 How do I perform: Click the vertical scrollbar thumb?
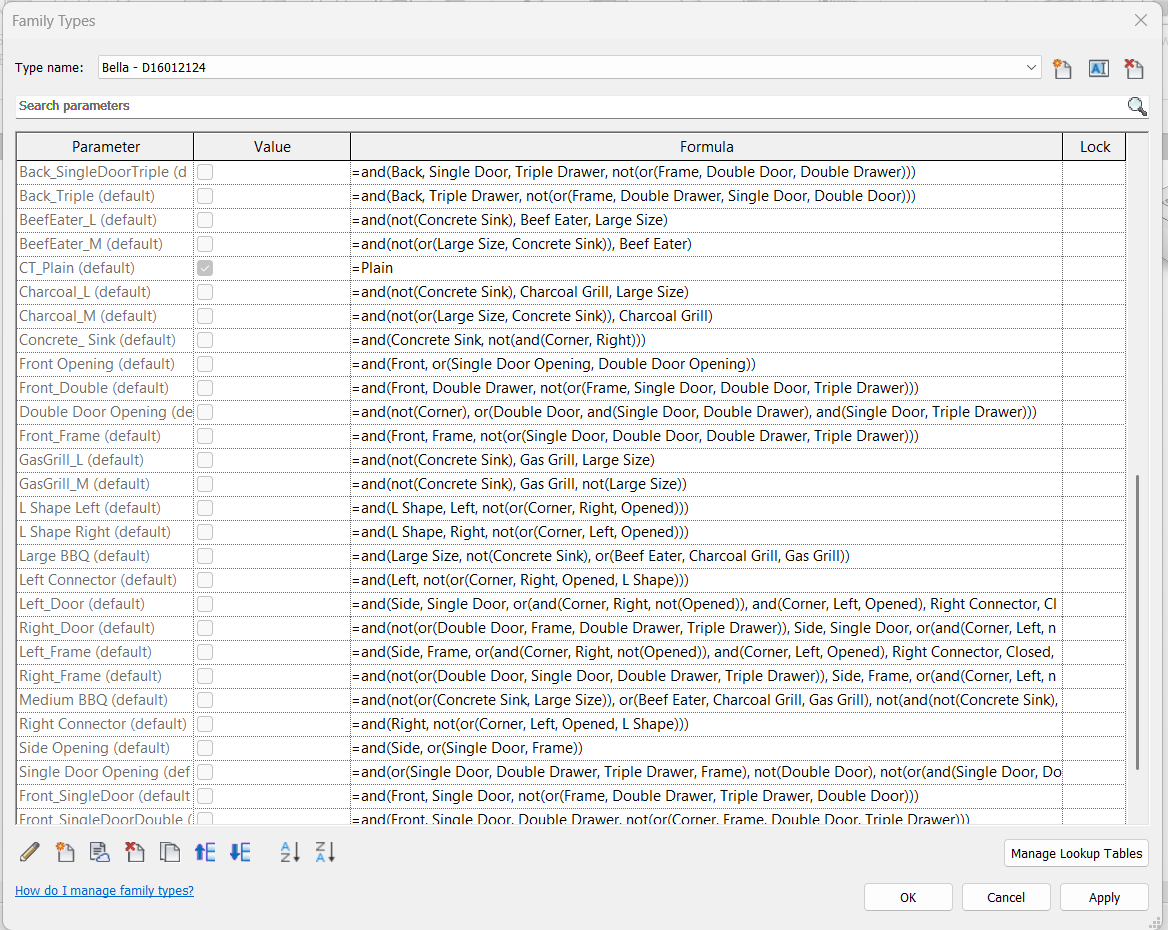coord(1139,620)
